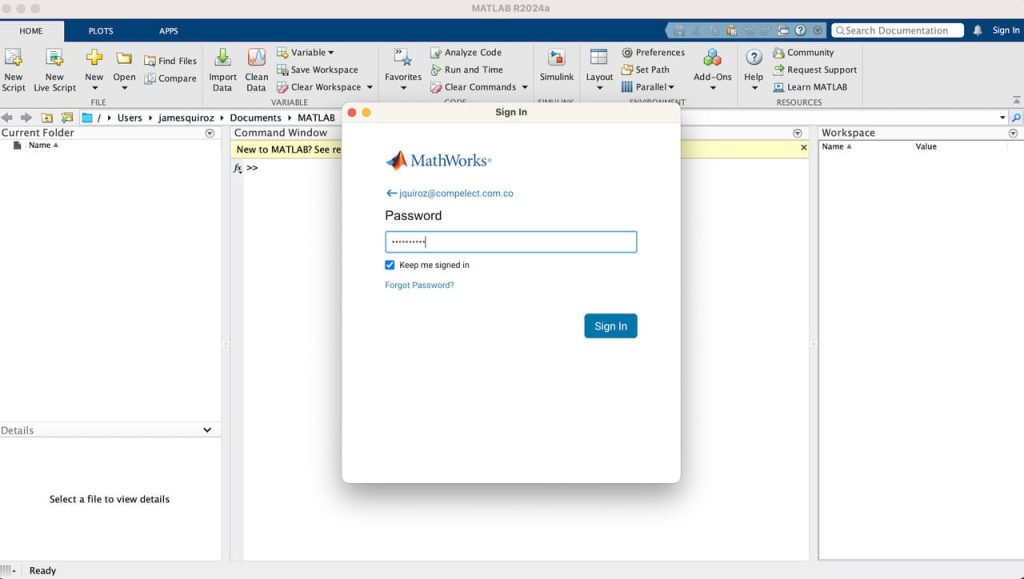The height and width of the screenshot is (579, 1024).
Task: Expand Clear Workspace options arrow
Action: pos(370,87)
